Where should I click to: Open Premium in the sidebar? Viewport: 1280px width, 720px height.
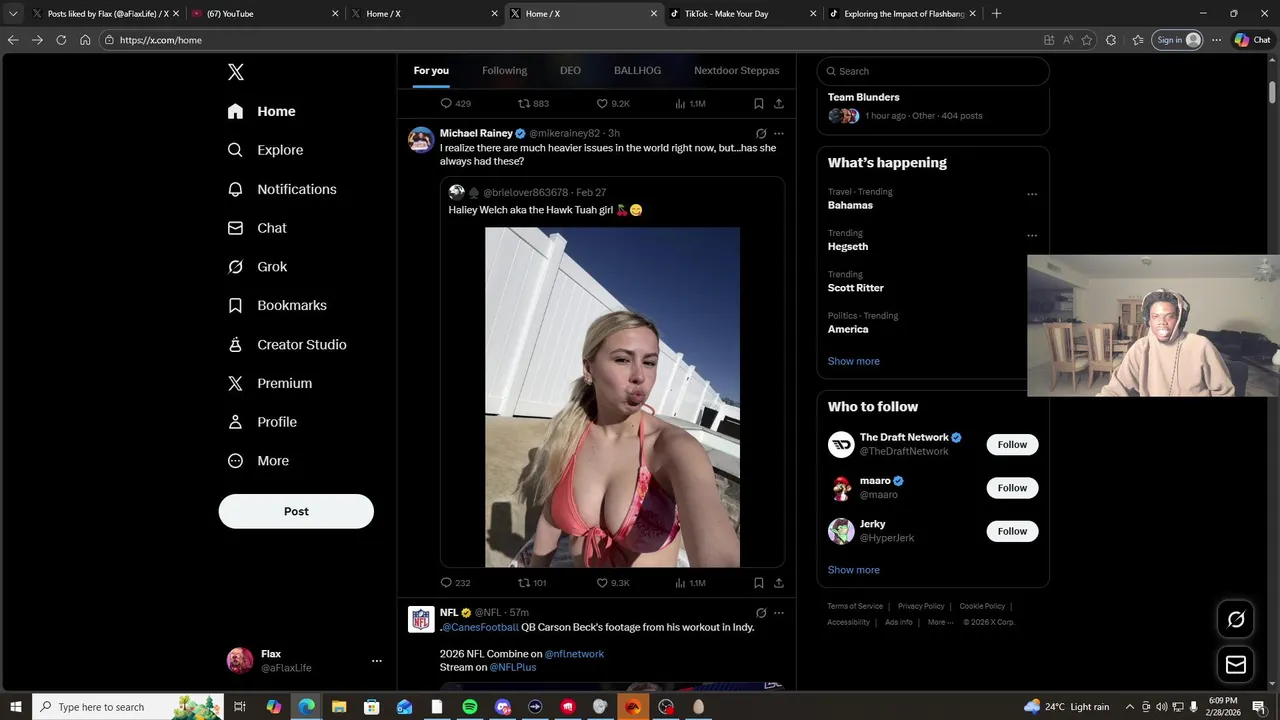click(x=269, y=383)
